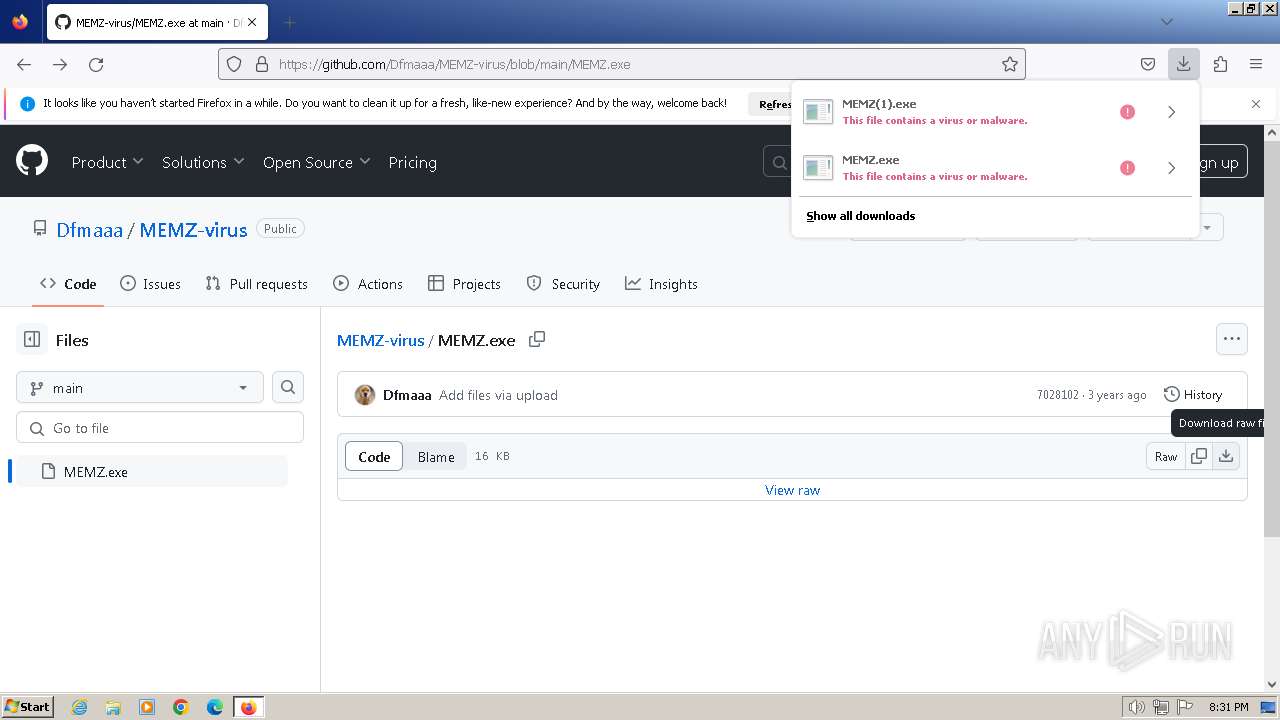The height and width of the screenshot is (720, 1280).
Task: Launch Chrome from the taskbar
Action: pos(181,707)
